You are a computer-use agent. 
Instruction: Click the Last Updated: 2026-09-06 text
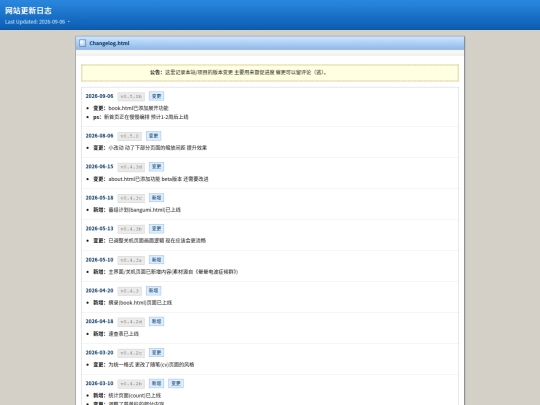click(x=35, y=22)
